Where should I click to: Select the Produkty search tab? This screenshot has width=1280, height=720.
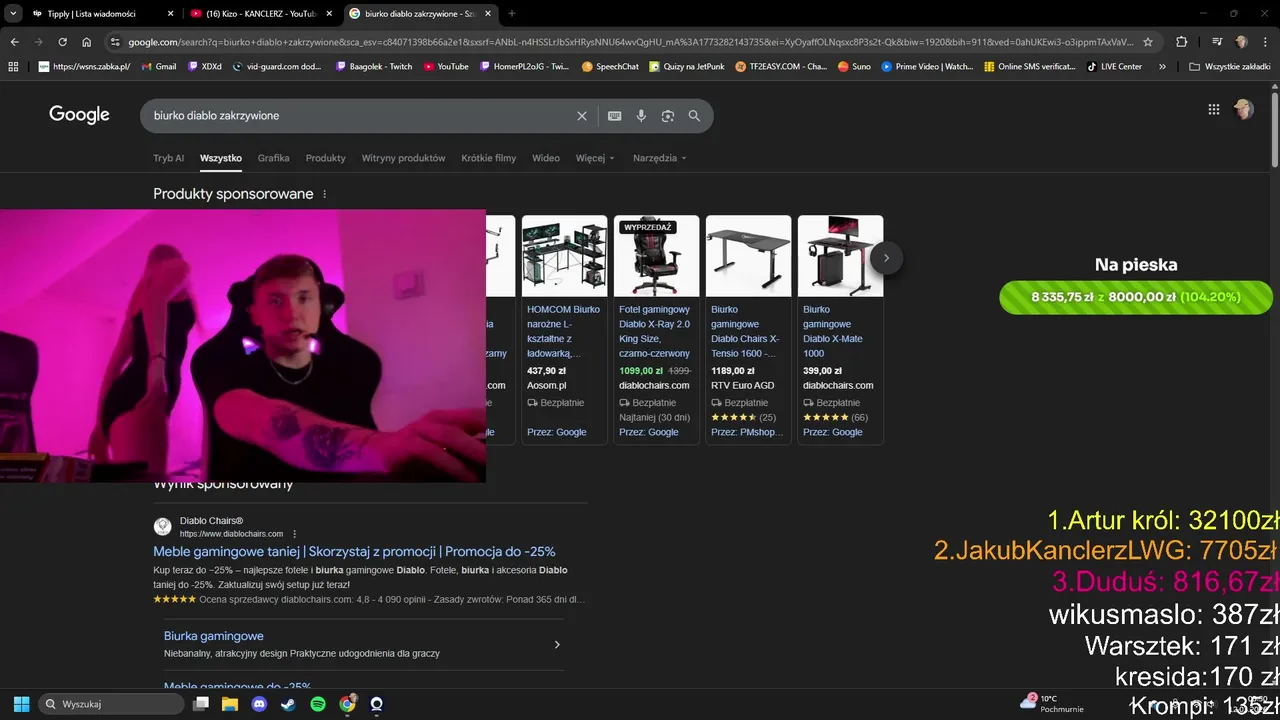pyautogui.click(x=325, y=158)
